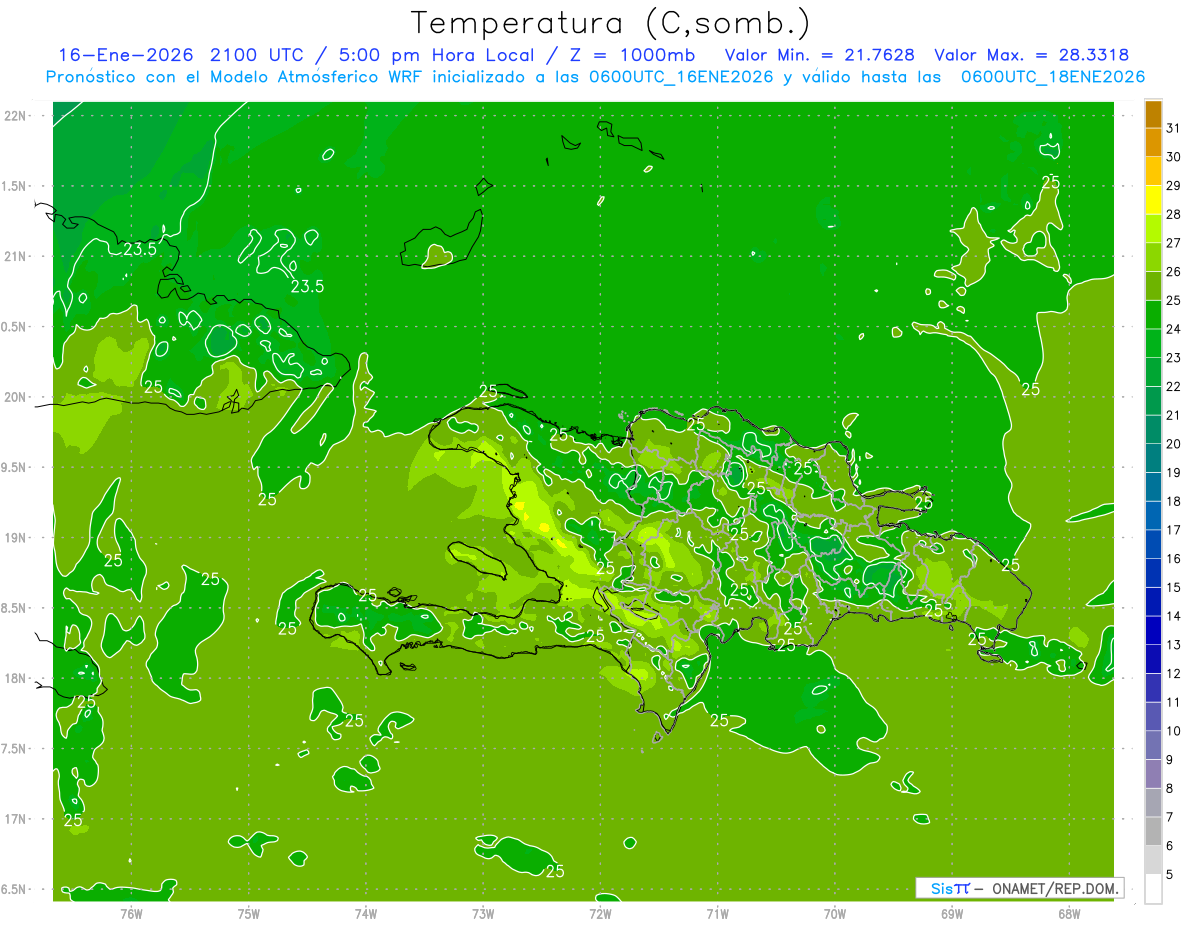
Task: Pick the color bar swatch between 29 and 30
Action: (x=1153, y=172)
